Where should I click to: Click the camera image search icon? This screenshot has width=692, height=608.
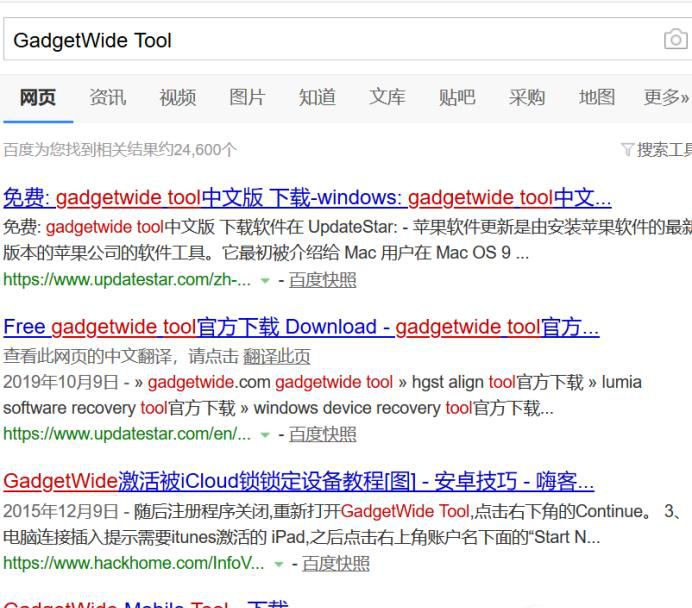[x=676, y=39]
